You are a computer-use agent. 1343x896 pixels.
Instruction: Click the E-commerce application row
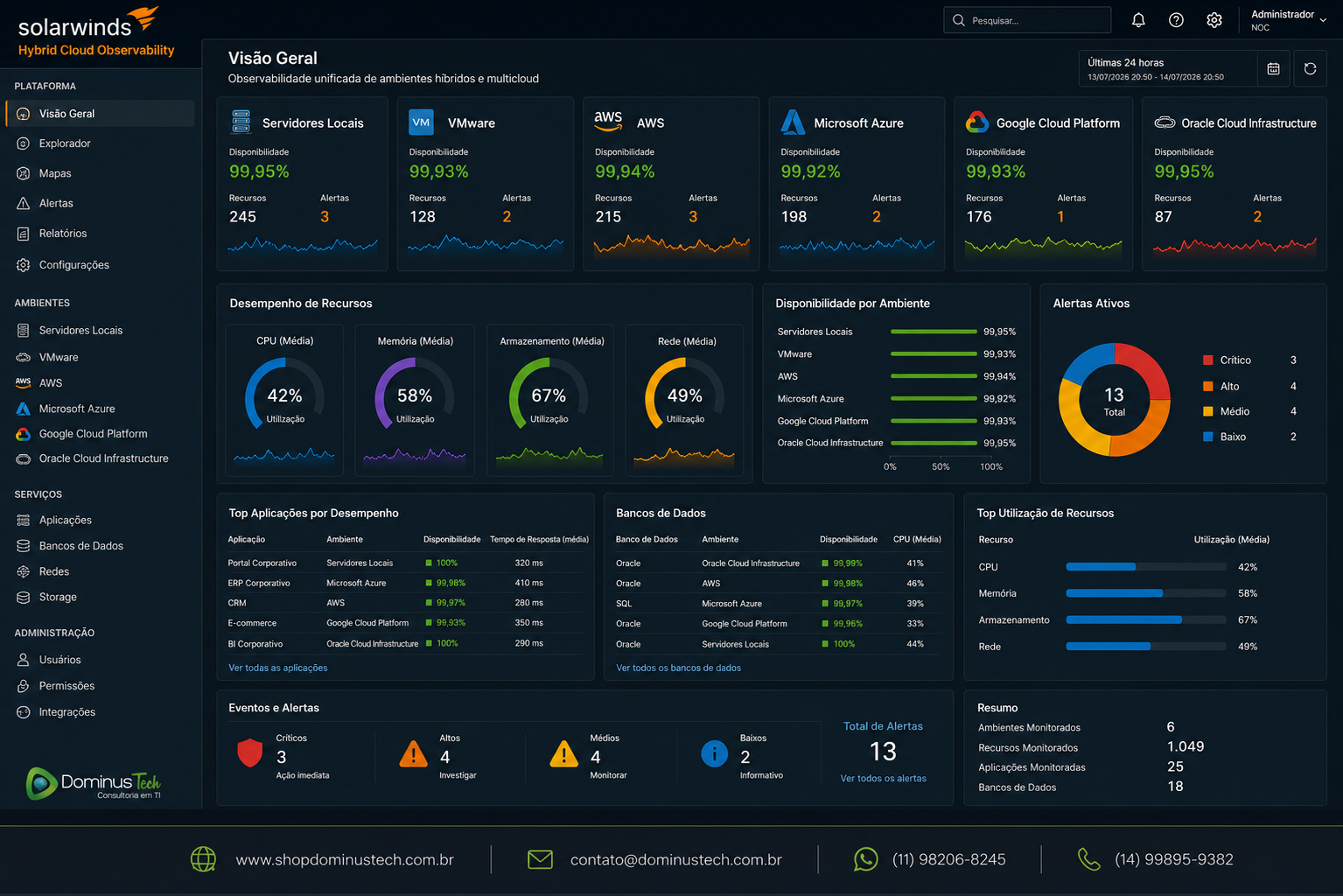(x=405, y=623)
